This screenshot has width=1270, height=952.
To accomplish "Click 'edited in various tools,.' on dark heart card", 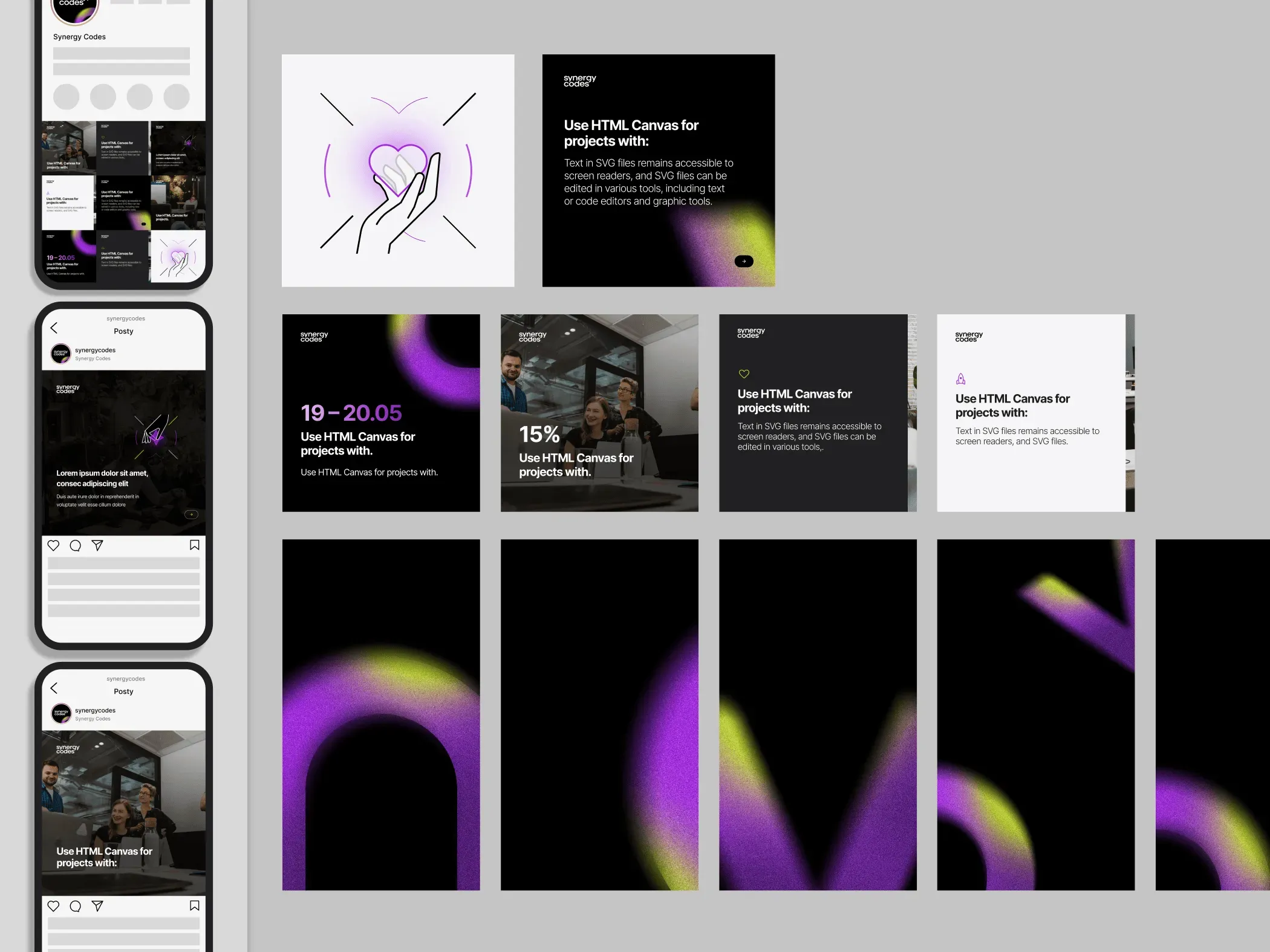I will pos(780,447).
